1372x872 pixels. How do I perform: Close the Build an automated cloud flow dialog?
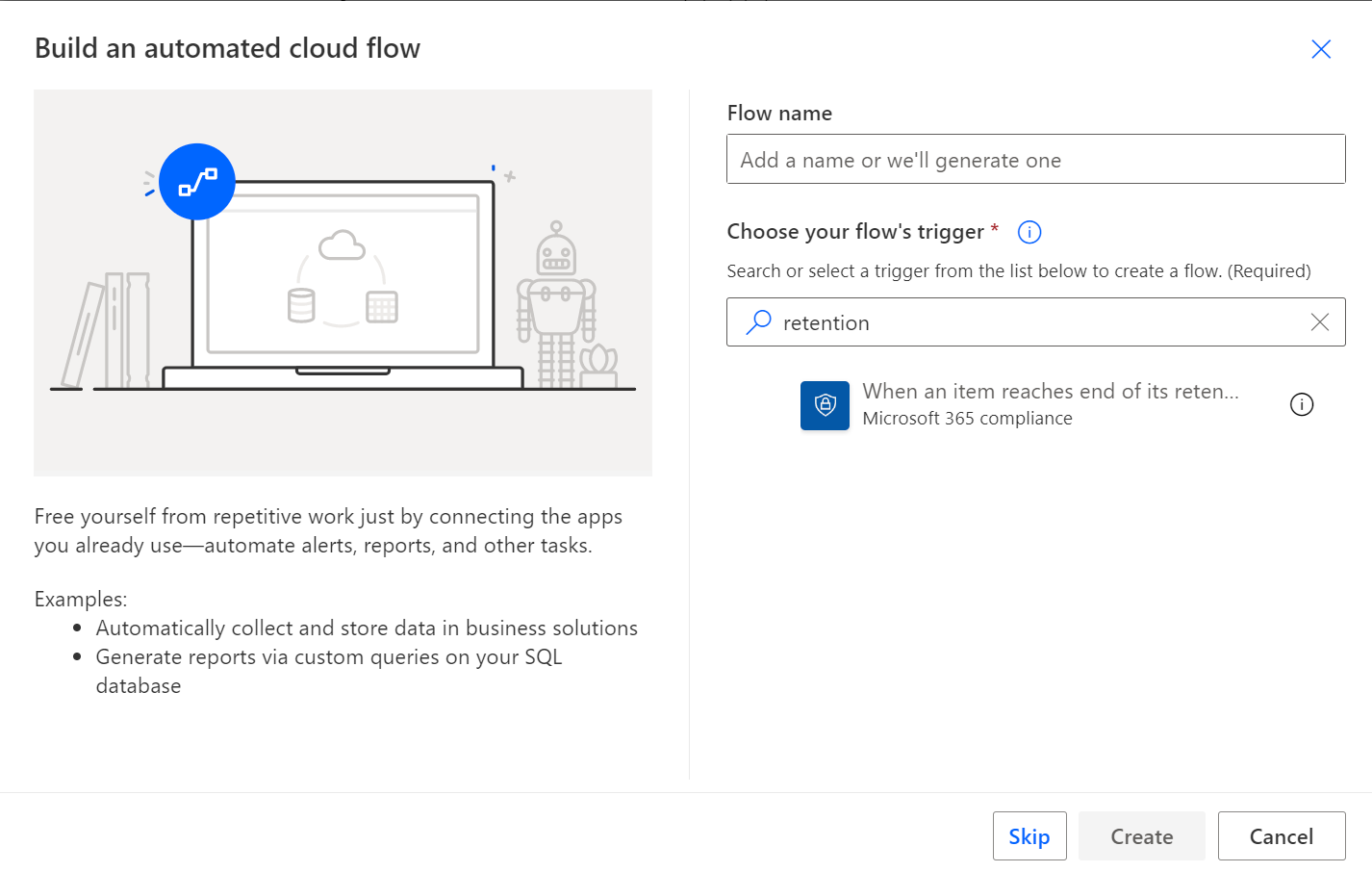[x=1320, y=48]
